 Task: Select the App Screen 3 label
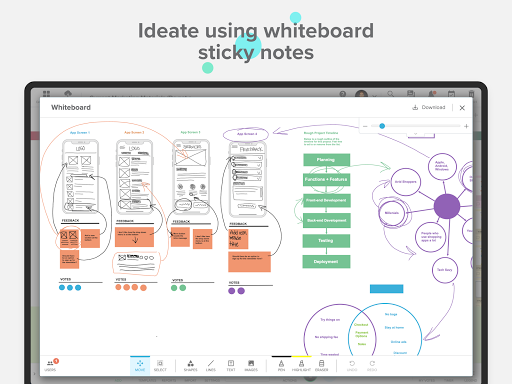tap(190, 132)
